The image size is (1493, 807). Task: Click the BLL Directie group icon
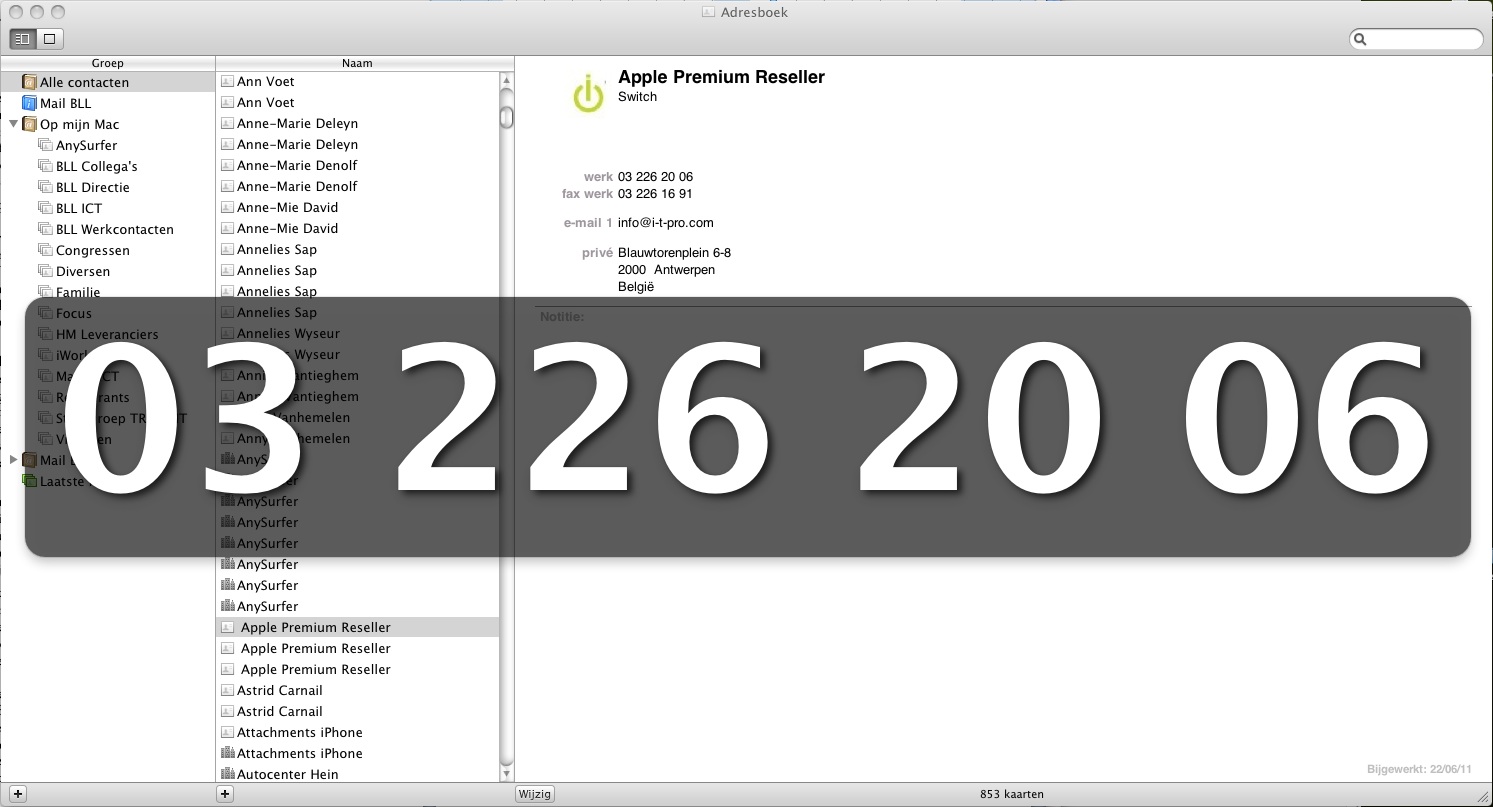pyautogui.click(x=45, y=187)
